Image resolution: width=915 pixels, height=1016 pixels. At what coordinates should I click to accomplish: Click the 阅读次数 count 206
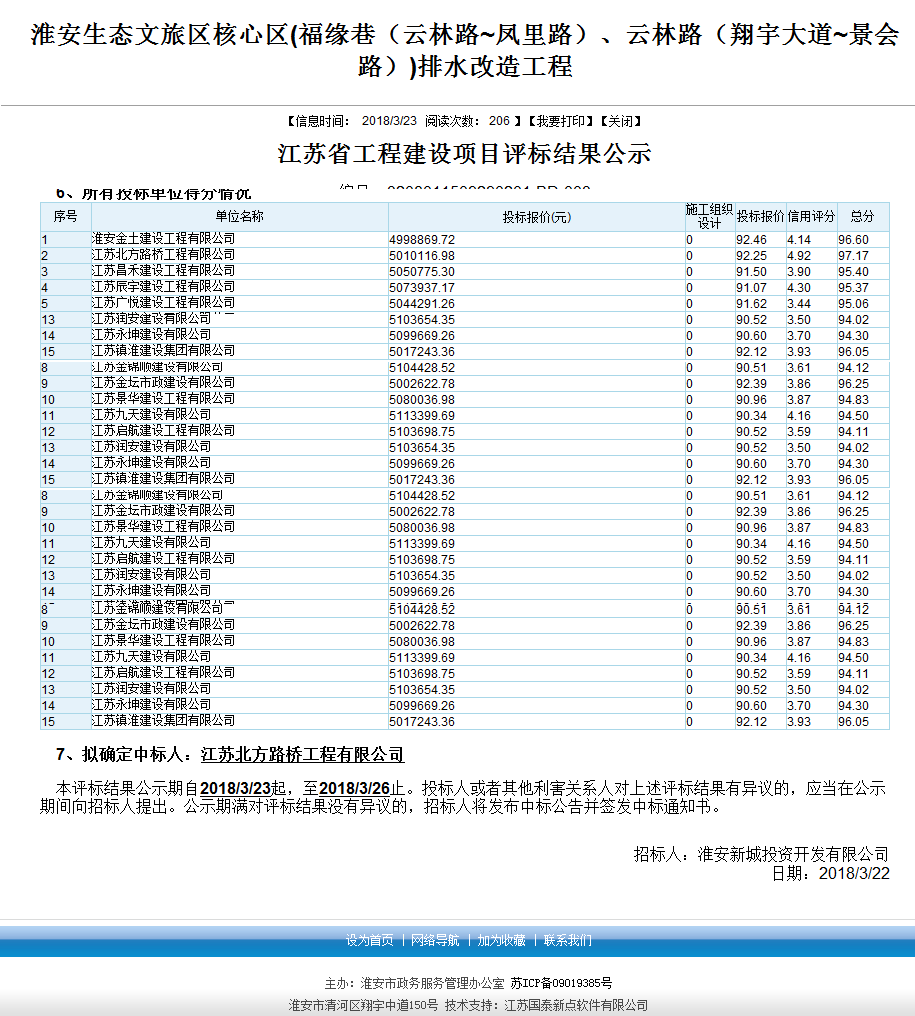pyautogui.click(x=499, y=121)
